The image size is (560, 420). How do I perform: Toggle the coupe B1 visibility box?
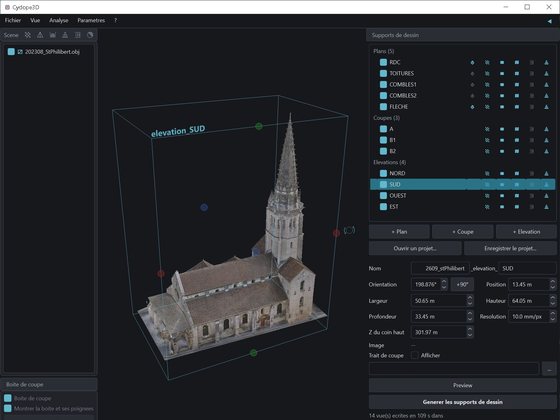point(383,140)
